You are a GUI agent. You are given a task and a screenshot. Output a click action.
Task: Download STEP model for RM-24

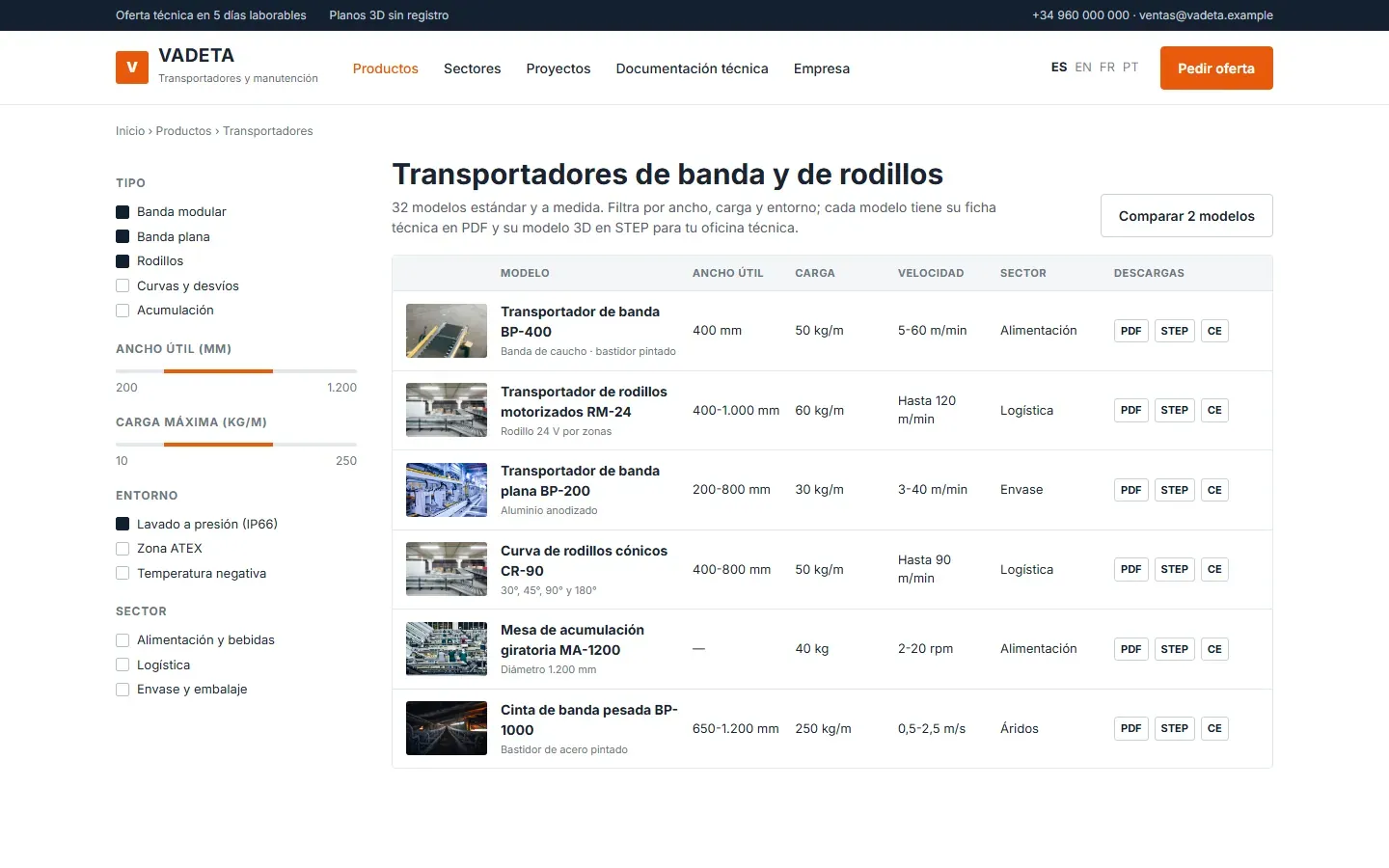pos(1174,410)
